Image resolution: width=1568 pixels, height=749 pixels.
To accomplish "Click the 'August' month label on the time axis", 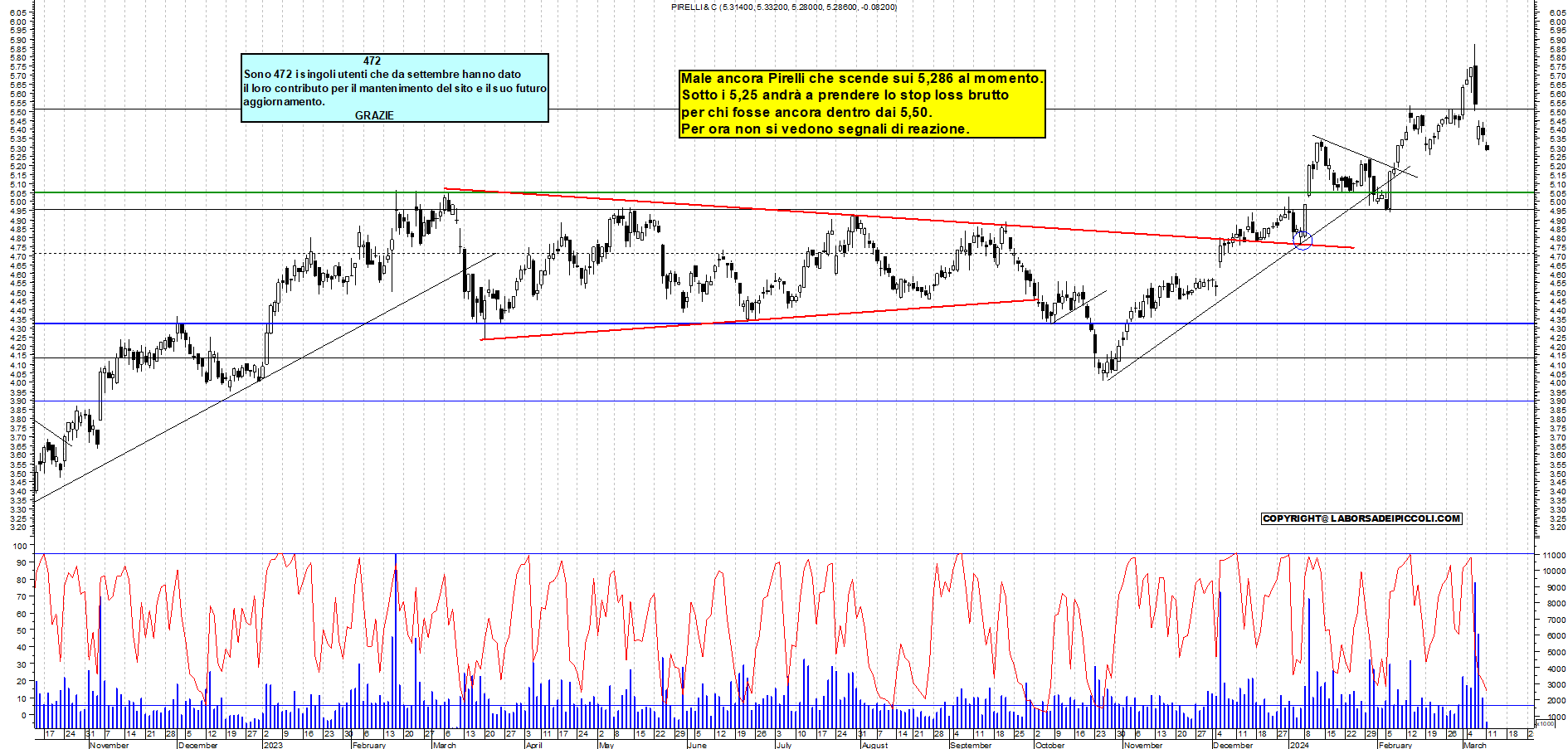I will [x=874, y=745].
